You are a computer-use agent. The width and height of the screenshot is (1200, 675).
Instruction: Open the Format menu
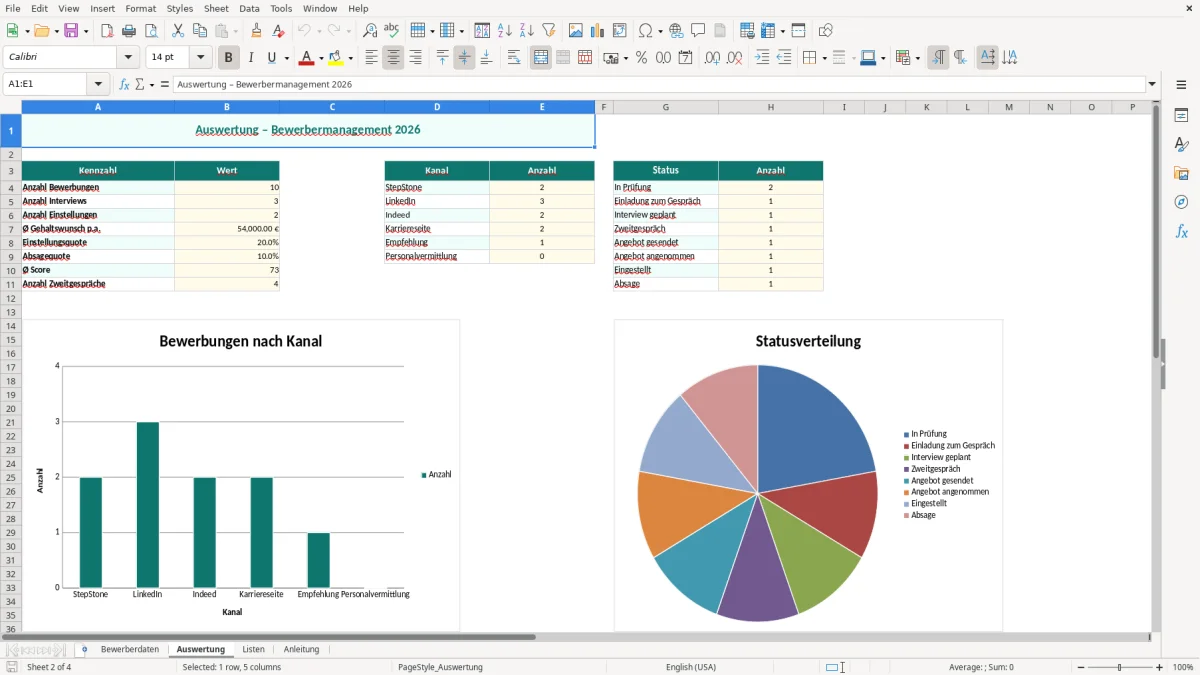click(140, 8)
